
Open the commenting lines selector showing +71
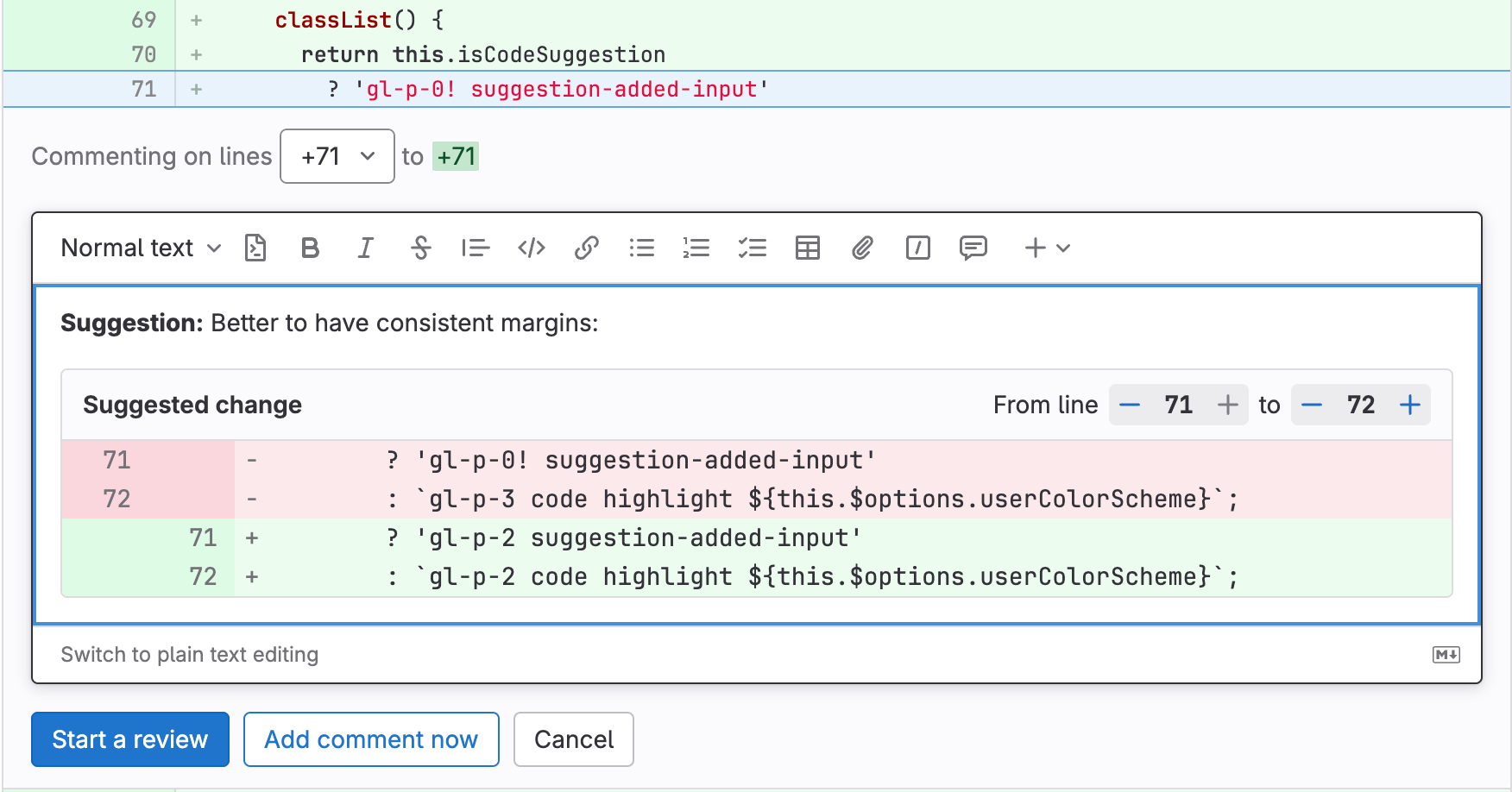point(337,156)
